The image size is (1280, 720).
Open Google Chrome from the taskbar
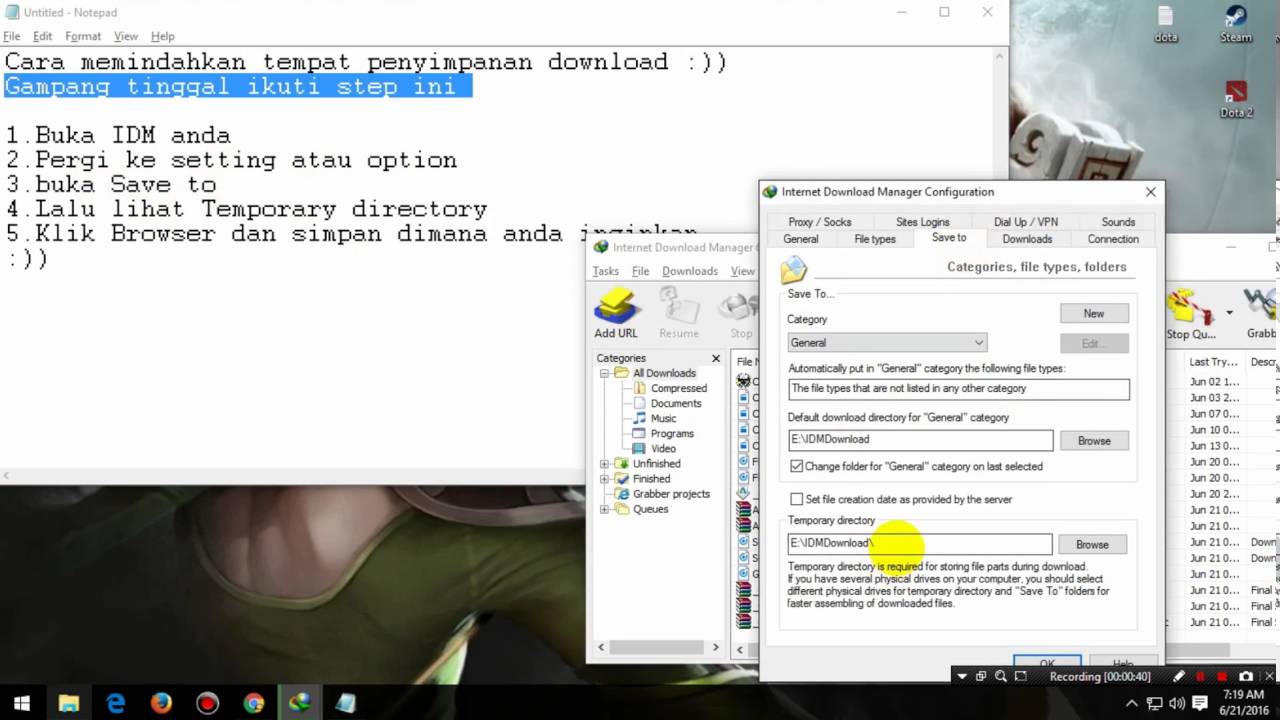pyautogui.click(x=253, y=703)
